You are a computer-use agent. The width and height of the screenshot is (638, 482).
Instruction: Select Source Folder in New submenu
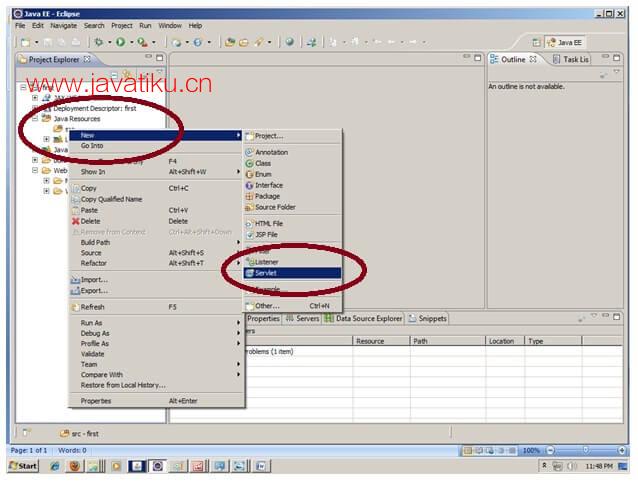click(x=292, y=207)
